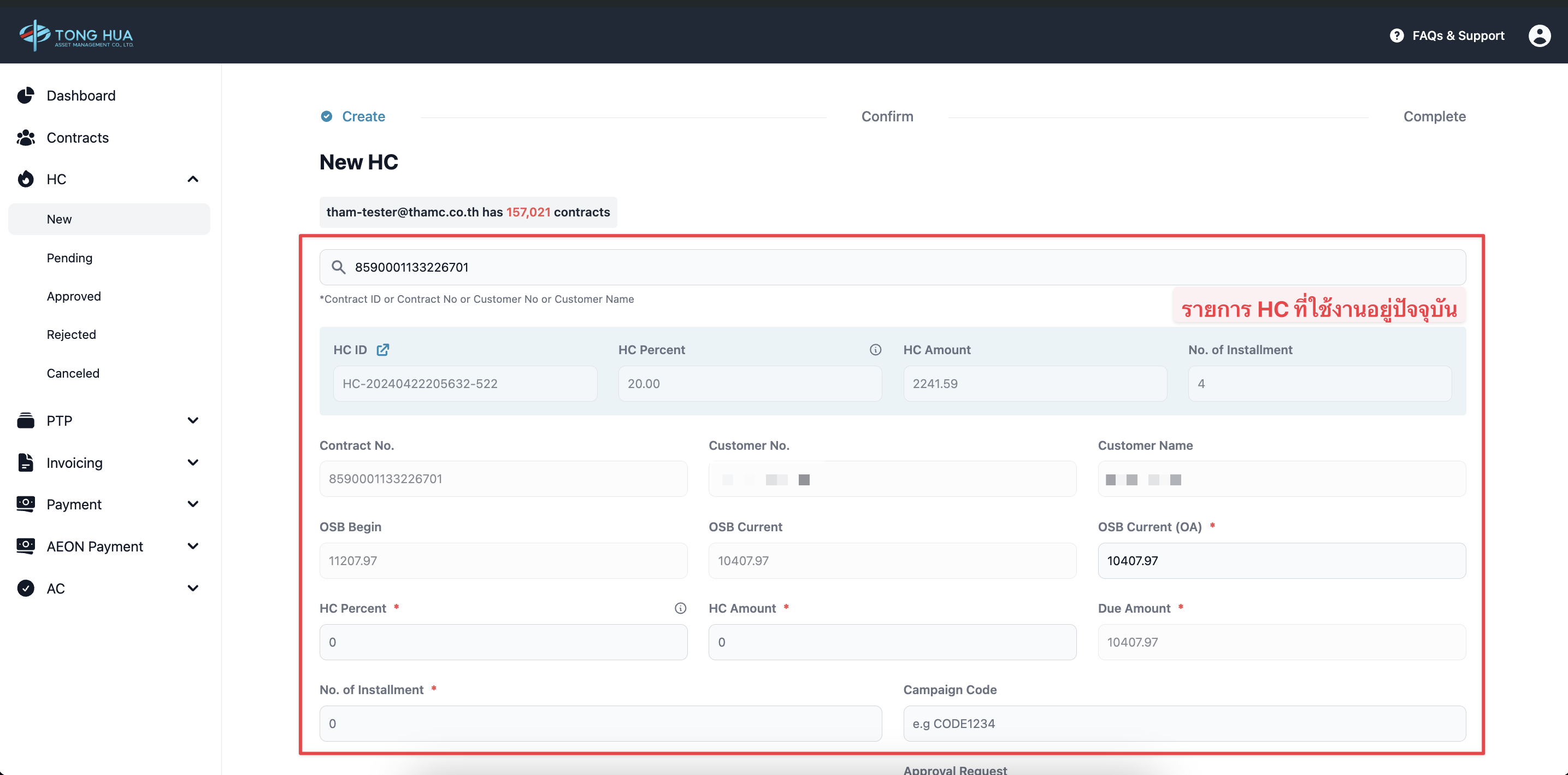Click the Dashboard pie chart icon
This screenshot has width=1568, height=775.
click(26, 96)
